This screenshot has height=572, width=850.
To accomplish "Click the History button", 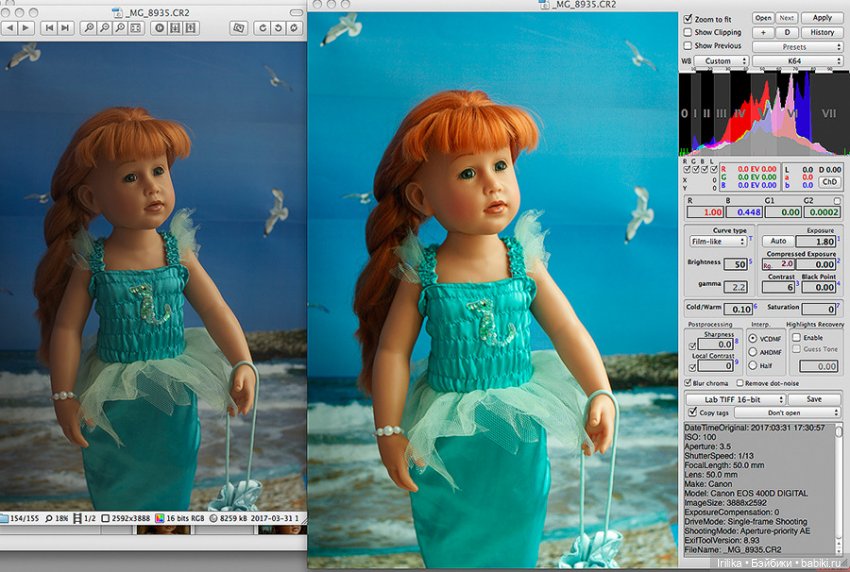I will pyautogui.click(x=822, y=32).
